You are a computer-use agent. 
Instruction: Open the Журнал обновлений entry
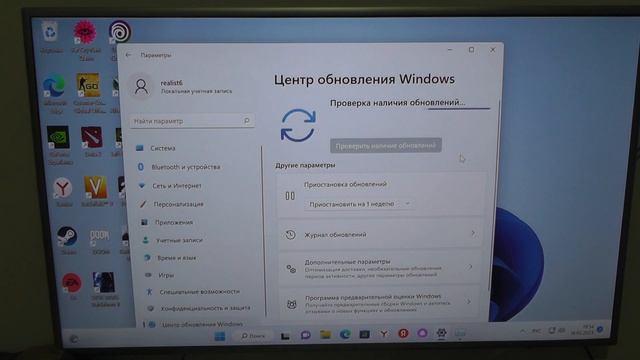380,234
